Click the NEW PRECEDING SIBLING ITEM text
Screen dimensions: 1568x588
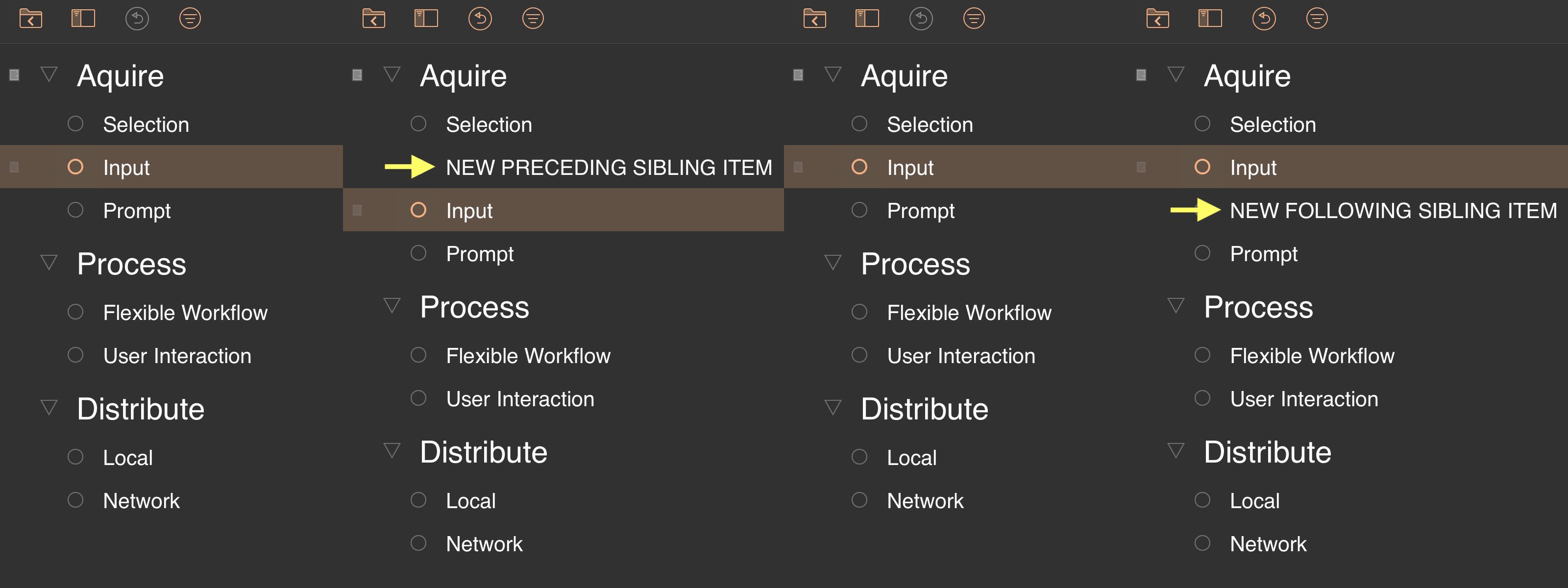coord(609,168)
